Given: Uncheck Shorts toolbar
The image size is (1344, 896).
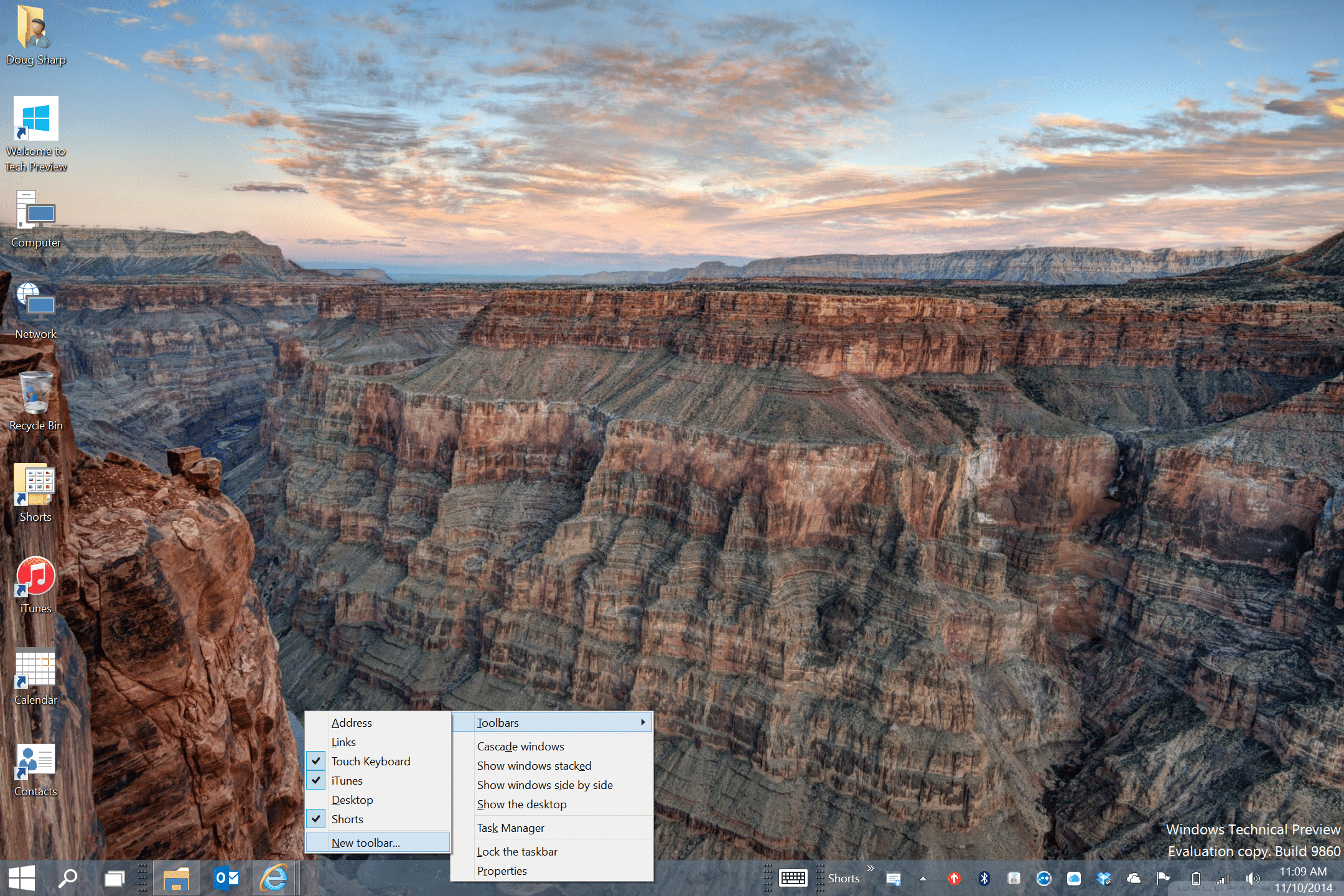Looking at the screenshot, I should click(378, 819).
